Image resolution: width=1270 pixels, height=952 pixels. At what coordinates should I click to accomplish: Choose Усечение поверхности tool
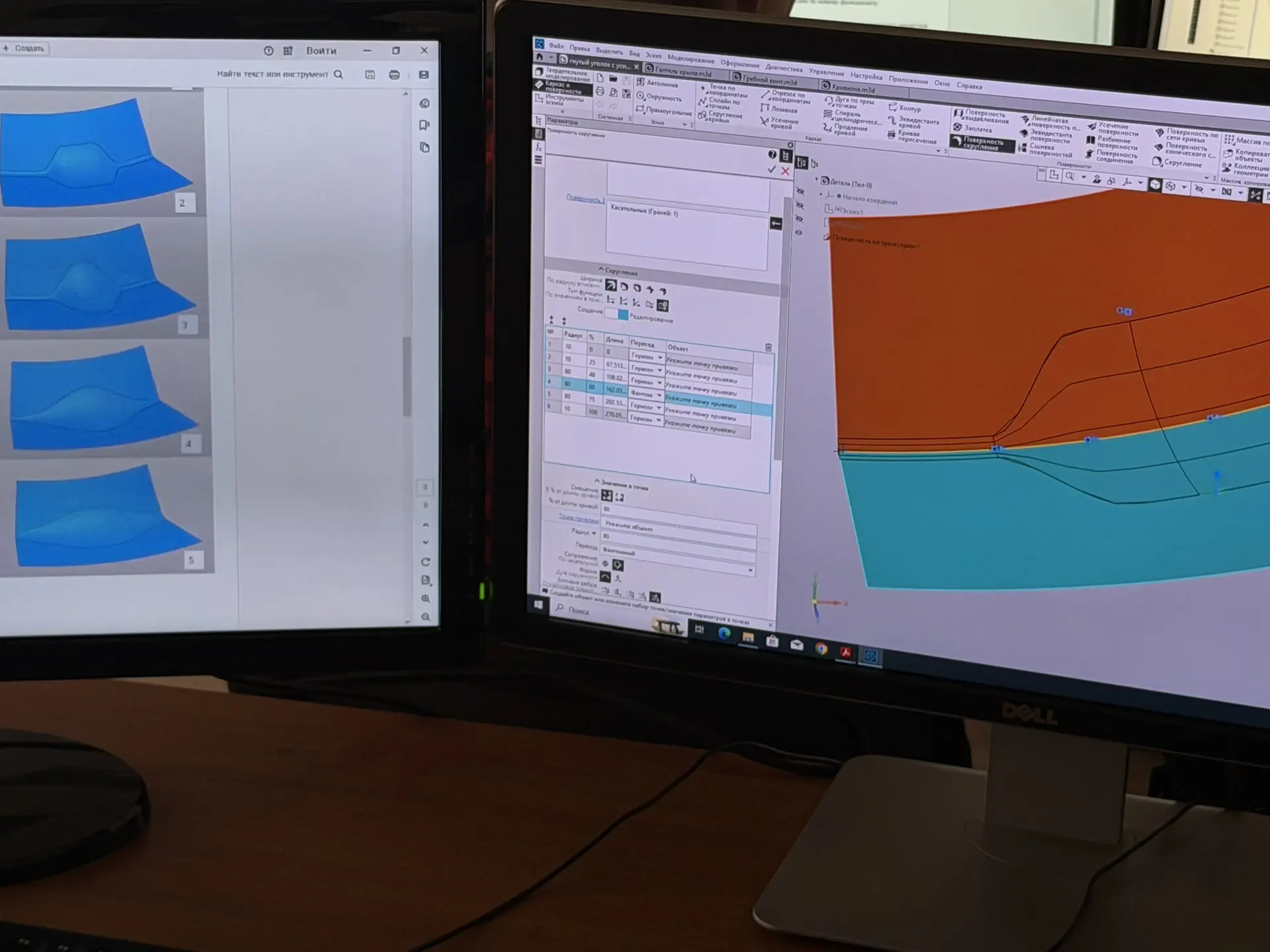1113,129
